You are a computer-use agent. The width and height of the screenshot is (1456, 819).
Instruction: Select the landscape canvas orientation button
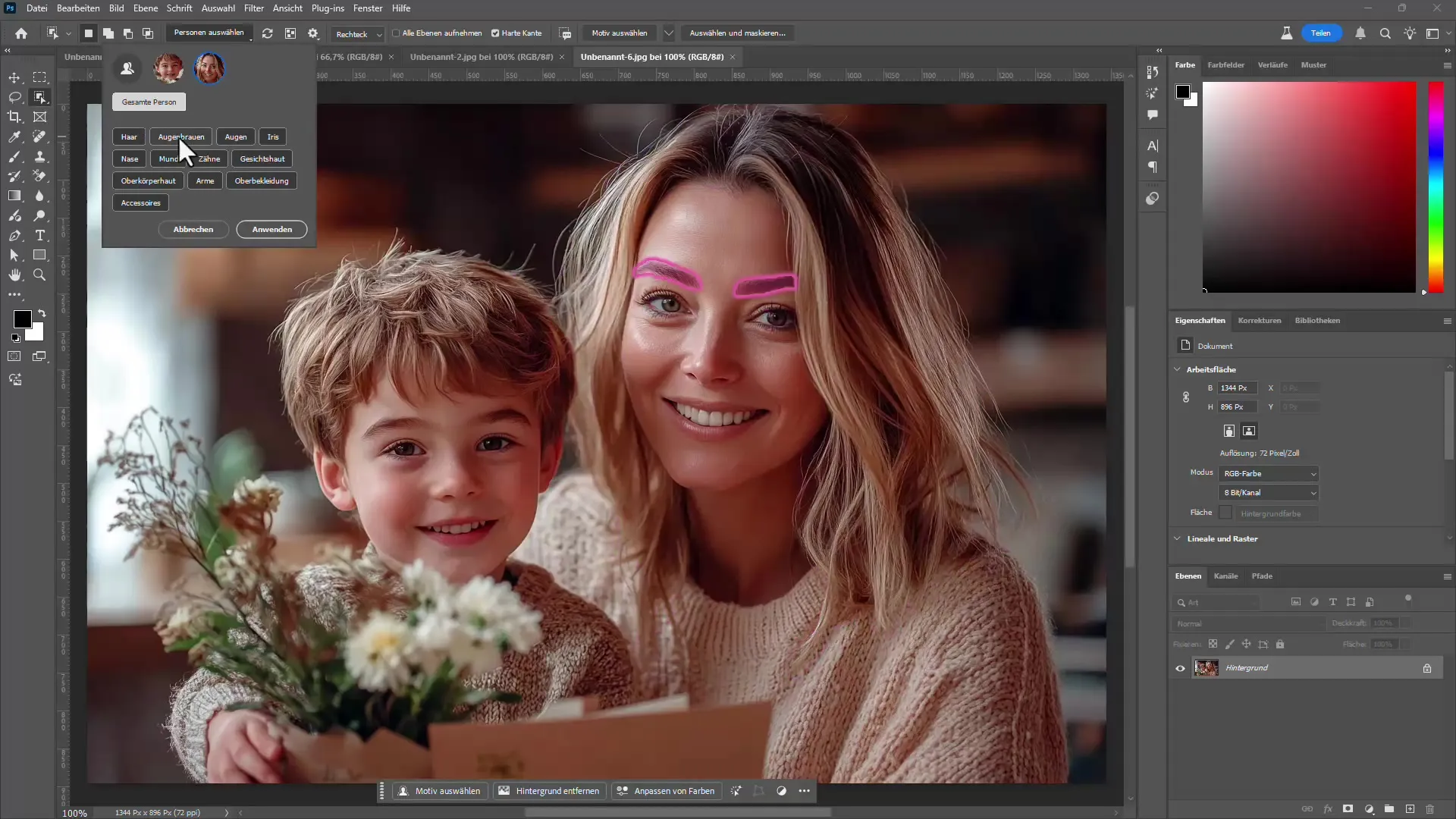pyautogui.click(x=1249, y=431)
